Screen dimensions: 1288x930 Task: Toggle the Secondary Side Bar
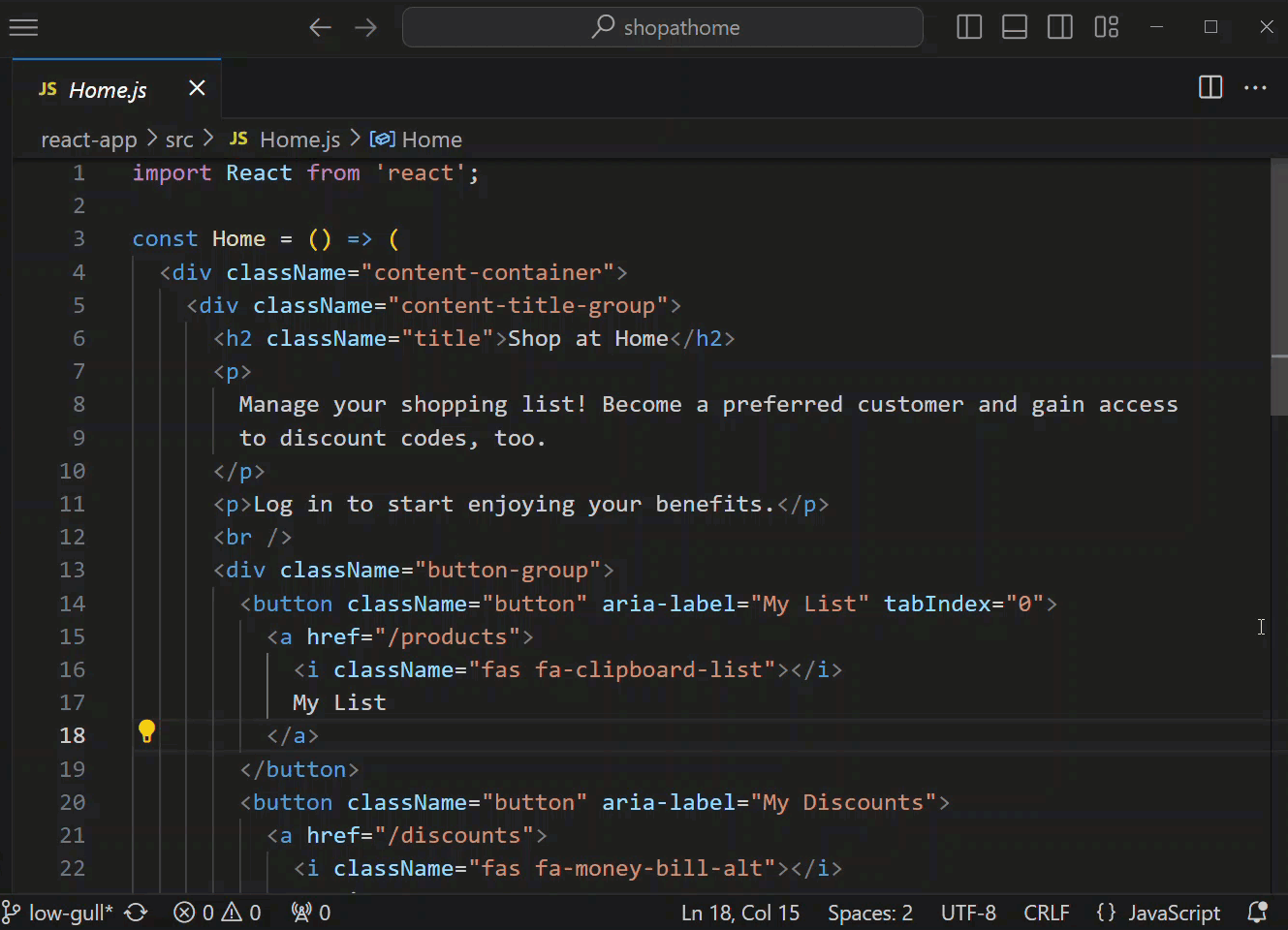pyautogui.click(x=1059, y=27)
